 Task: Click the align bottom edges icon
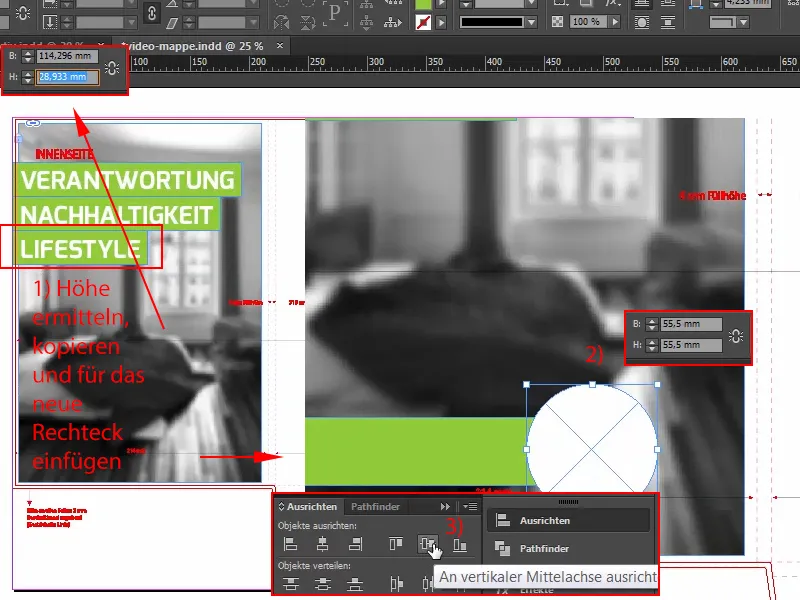click(x=460, y=545)
